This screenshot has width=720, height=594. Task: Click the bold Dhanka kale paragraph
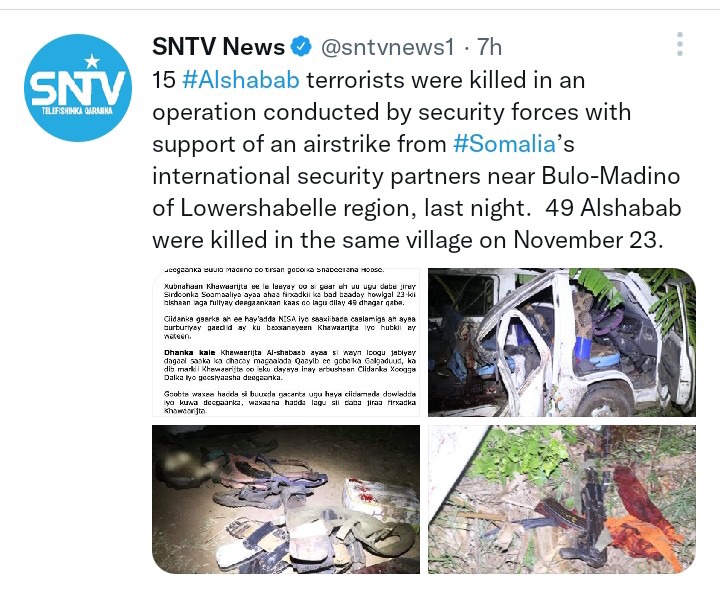(x=290, y=365)
